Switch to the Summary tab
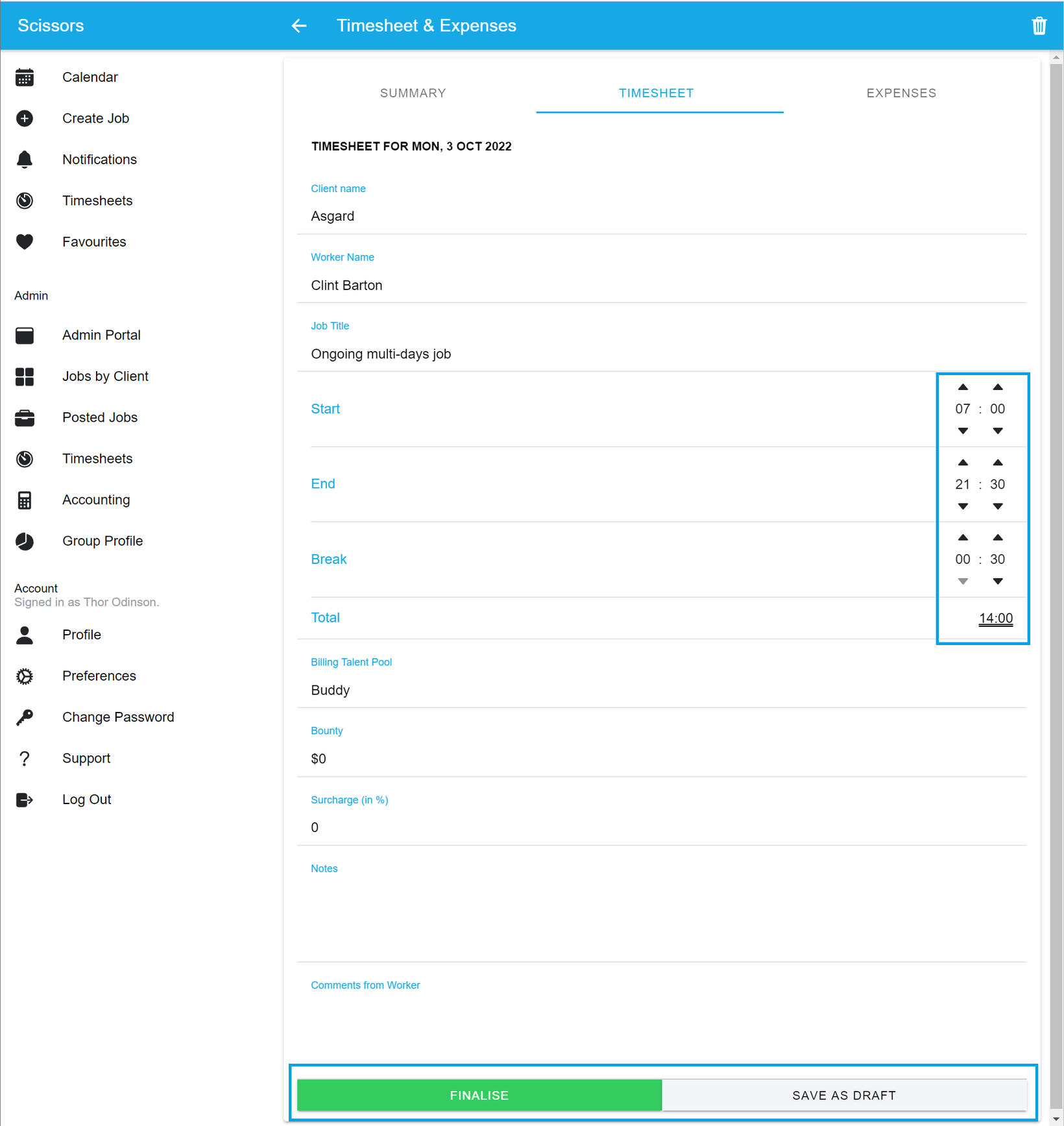The image size is (1064, 1126). (x=413, y=93)
